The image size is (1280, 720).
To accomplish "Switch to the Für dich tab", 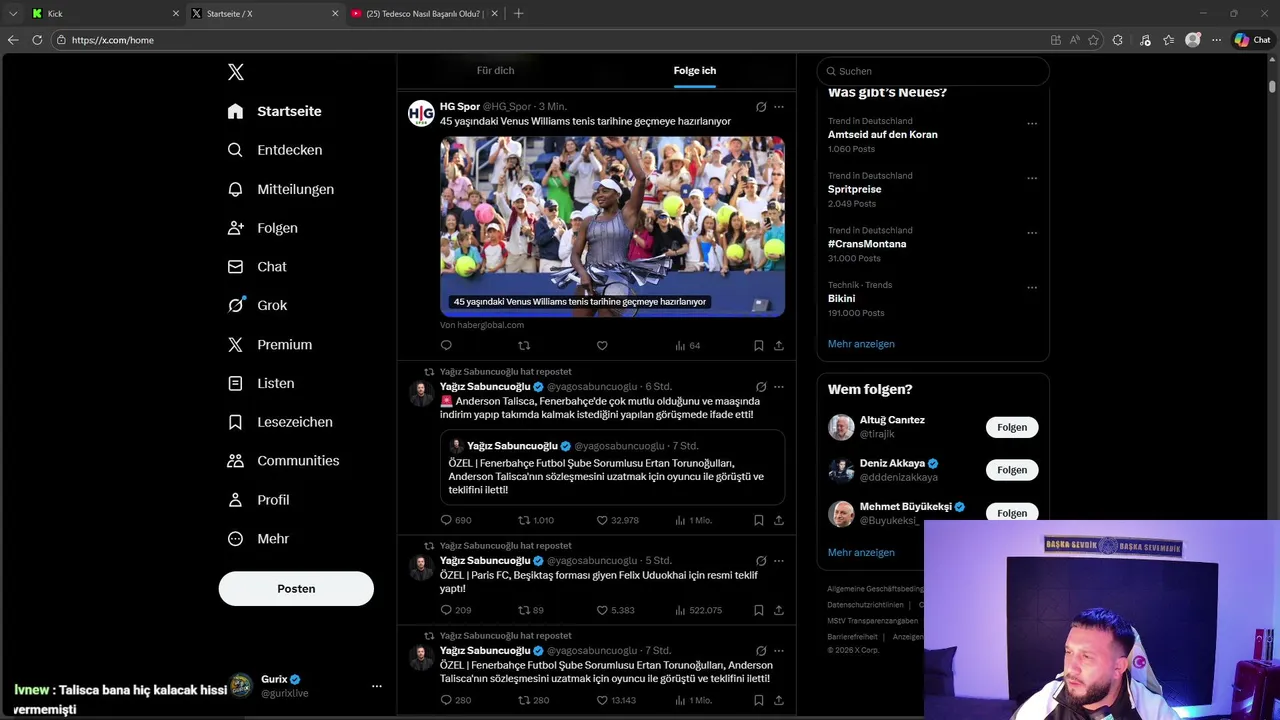I will pyautogui.click(x=495, y=71).
